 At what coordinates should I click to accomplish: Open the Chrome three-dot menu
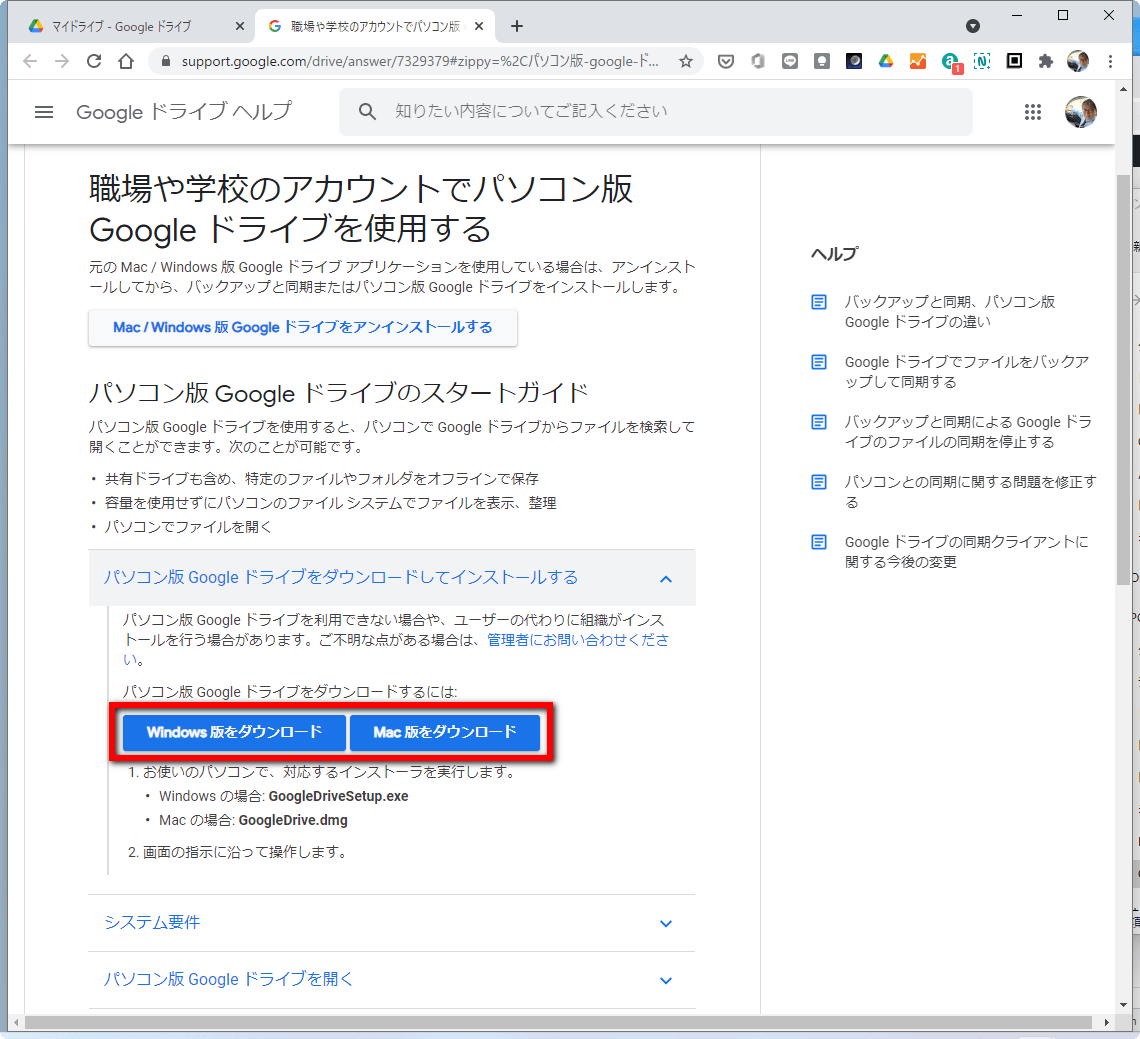click(x=1110, y=61)
